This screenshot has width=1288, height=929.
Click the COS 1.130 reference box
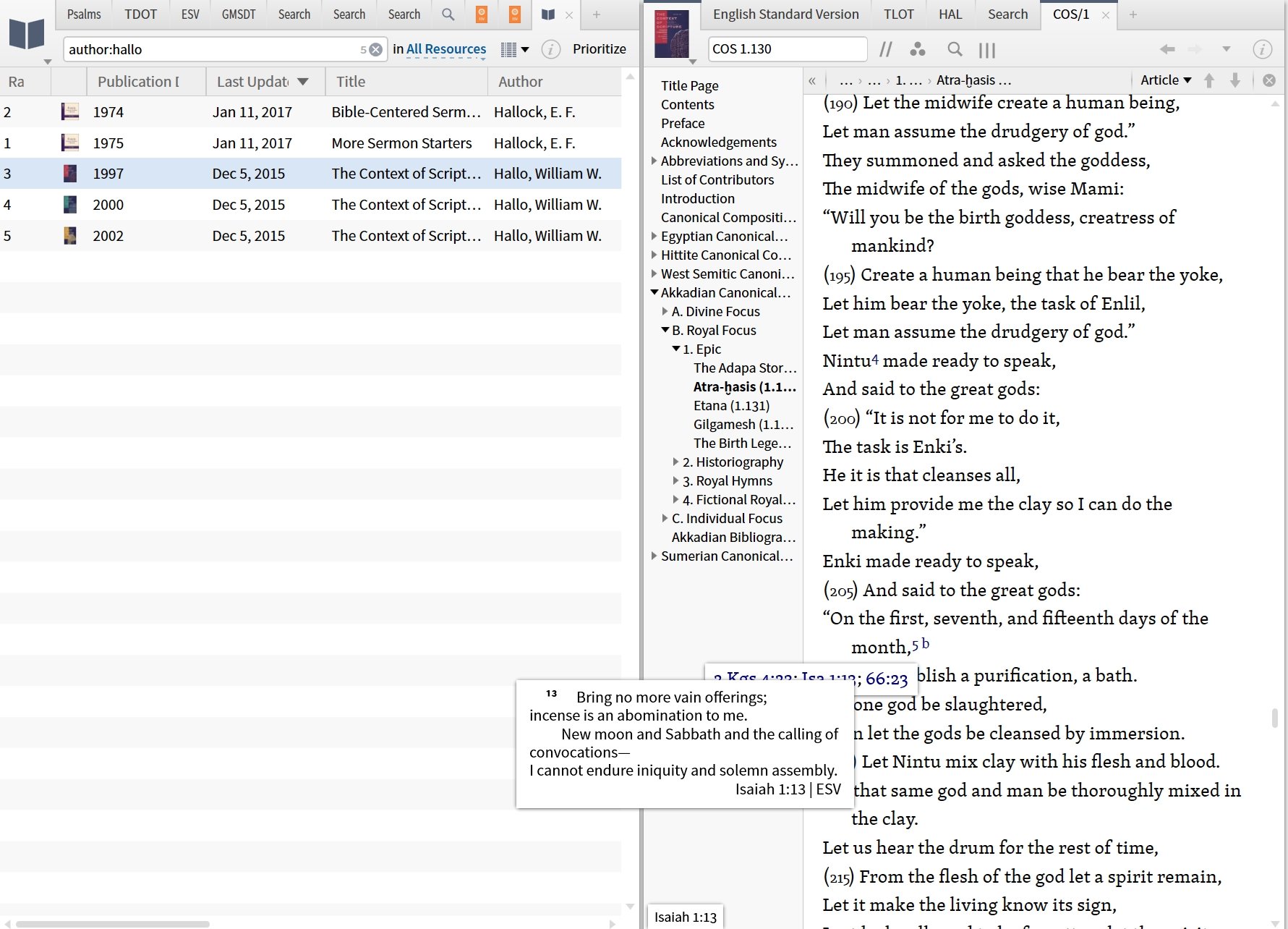tap(788, 49)
